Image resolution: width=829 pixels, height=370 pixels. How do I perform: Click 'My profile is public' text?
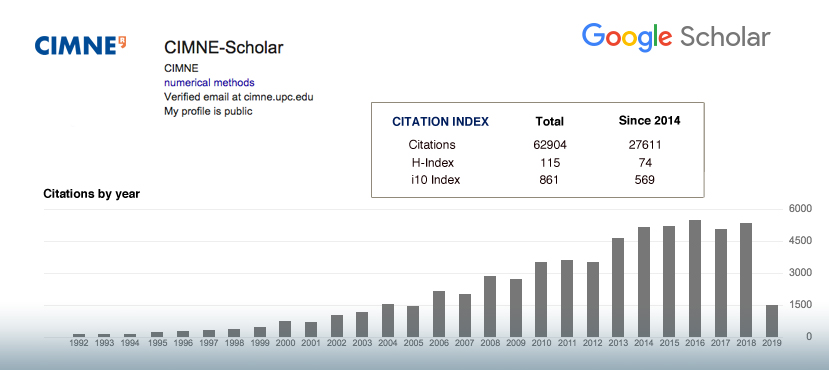[x=208, y=112]
